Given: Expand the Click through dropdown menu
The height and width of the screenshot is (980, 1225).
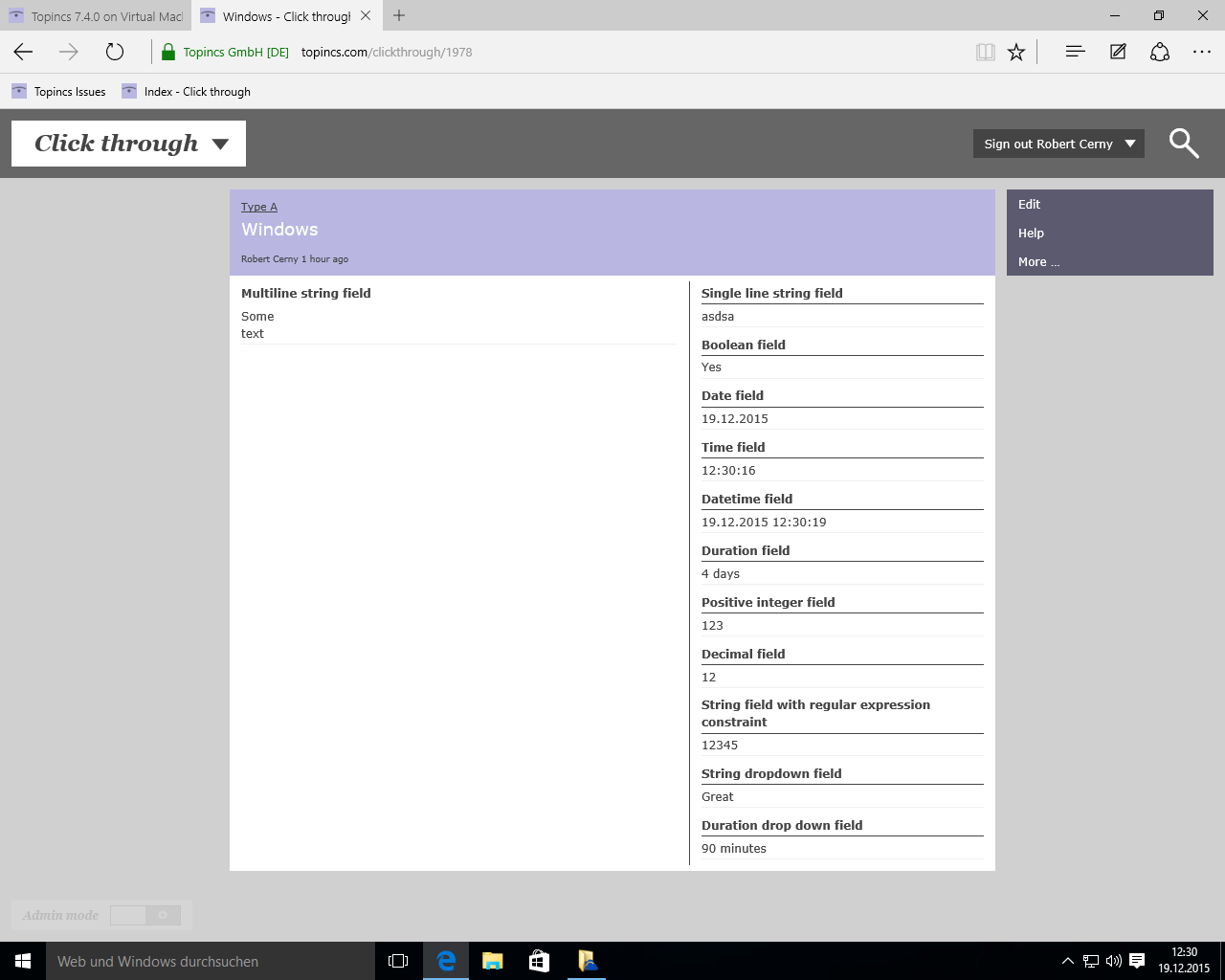Looking at the screenshot, I should click(x=221, y=144).
